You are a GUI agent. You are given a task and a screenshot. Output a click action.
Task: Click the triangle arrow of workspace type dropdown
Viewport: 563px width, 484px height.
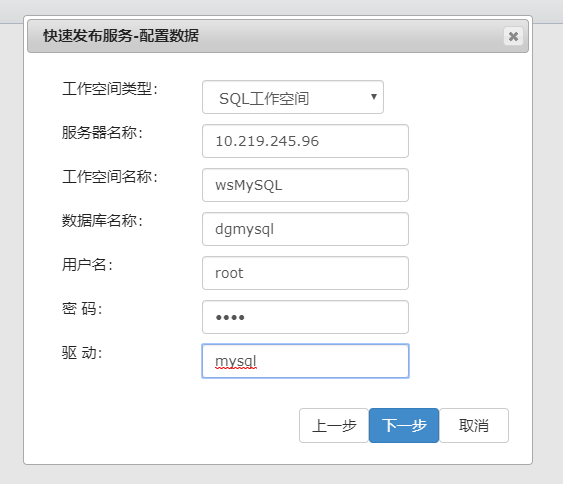click(x=374, y=97)
